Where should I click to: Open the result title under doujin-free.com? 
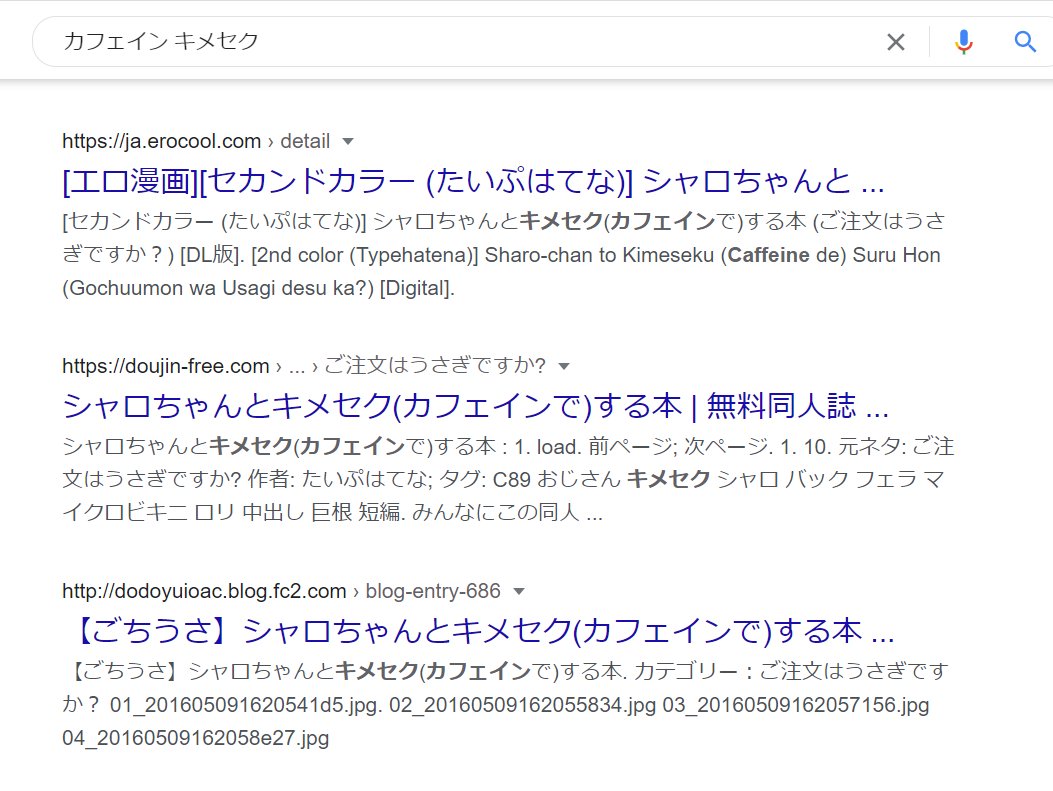pos(475,406)
